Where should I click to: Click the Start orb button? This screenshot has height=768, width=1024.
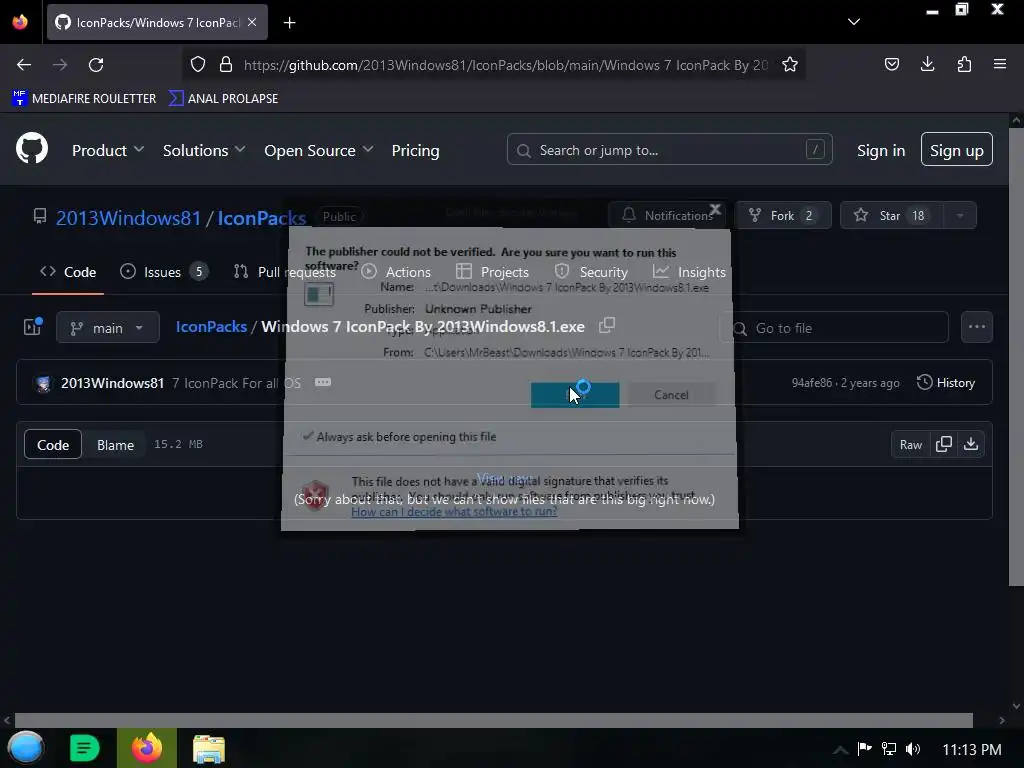pos(26,748)
